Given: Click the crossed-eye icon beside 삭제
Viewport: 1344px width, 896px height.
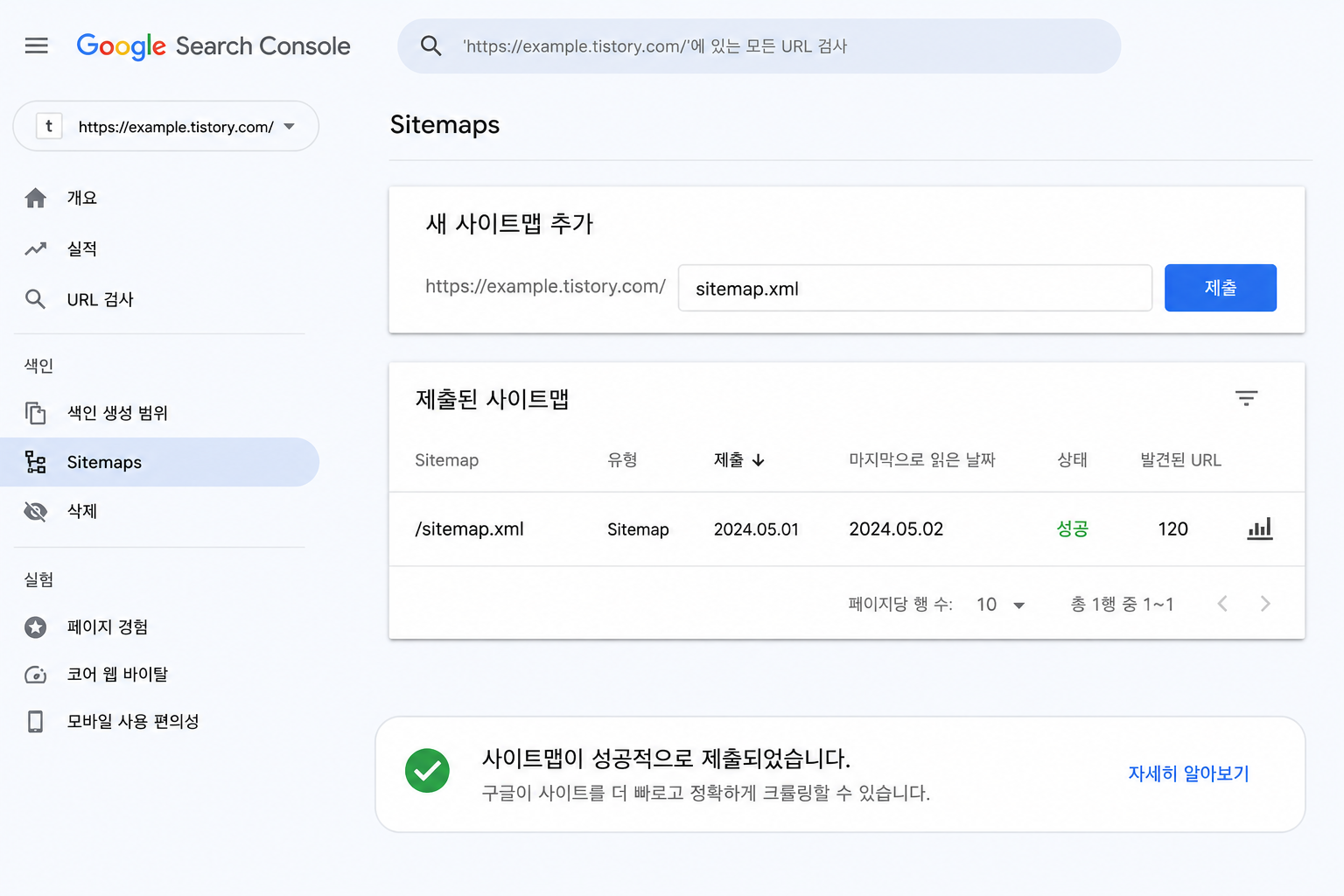Looking at the screenshot, I should pos(35,511).
